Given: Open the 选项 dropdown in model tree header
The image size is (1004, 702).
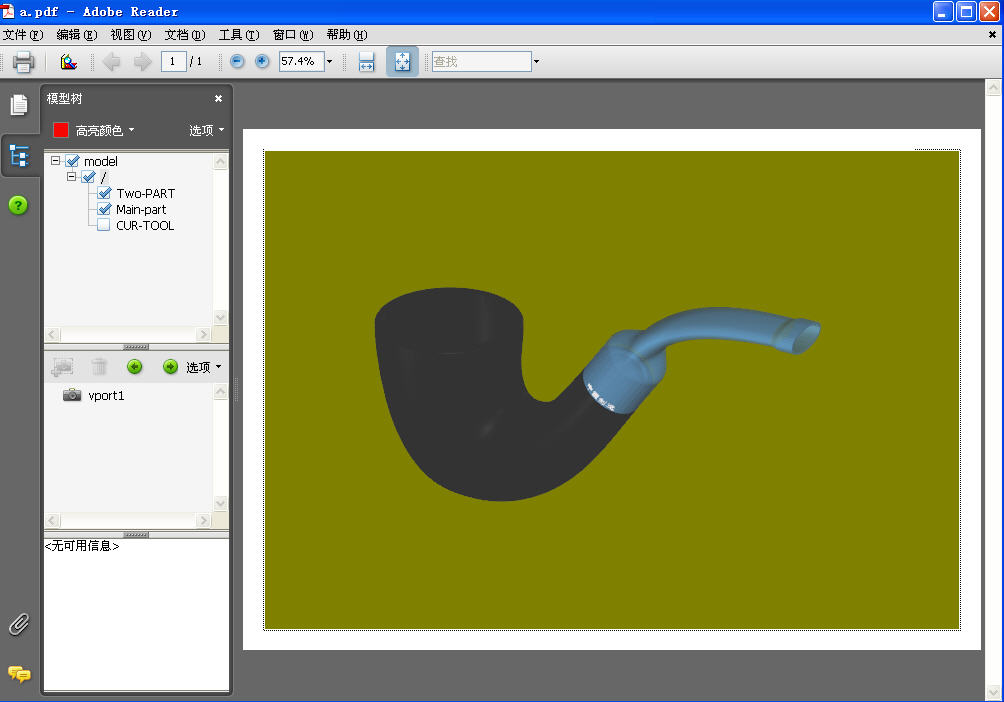Looking at the screenshot, I should 207,131.
